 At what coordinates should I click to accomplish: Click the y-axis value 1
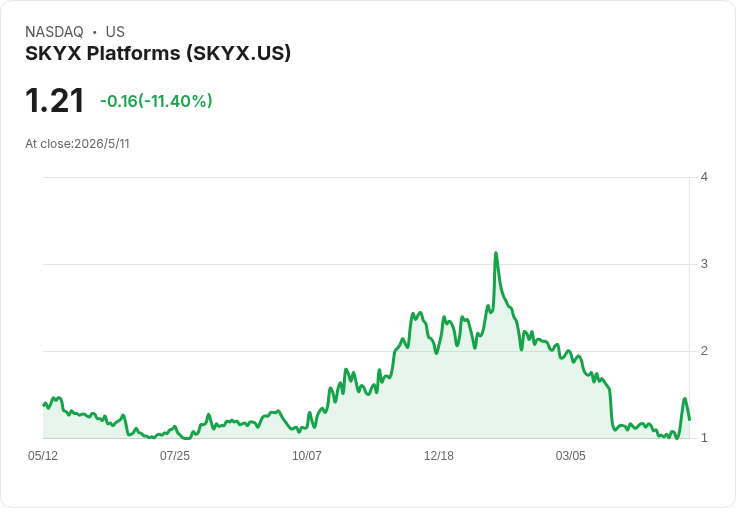tap(704, 438)
